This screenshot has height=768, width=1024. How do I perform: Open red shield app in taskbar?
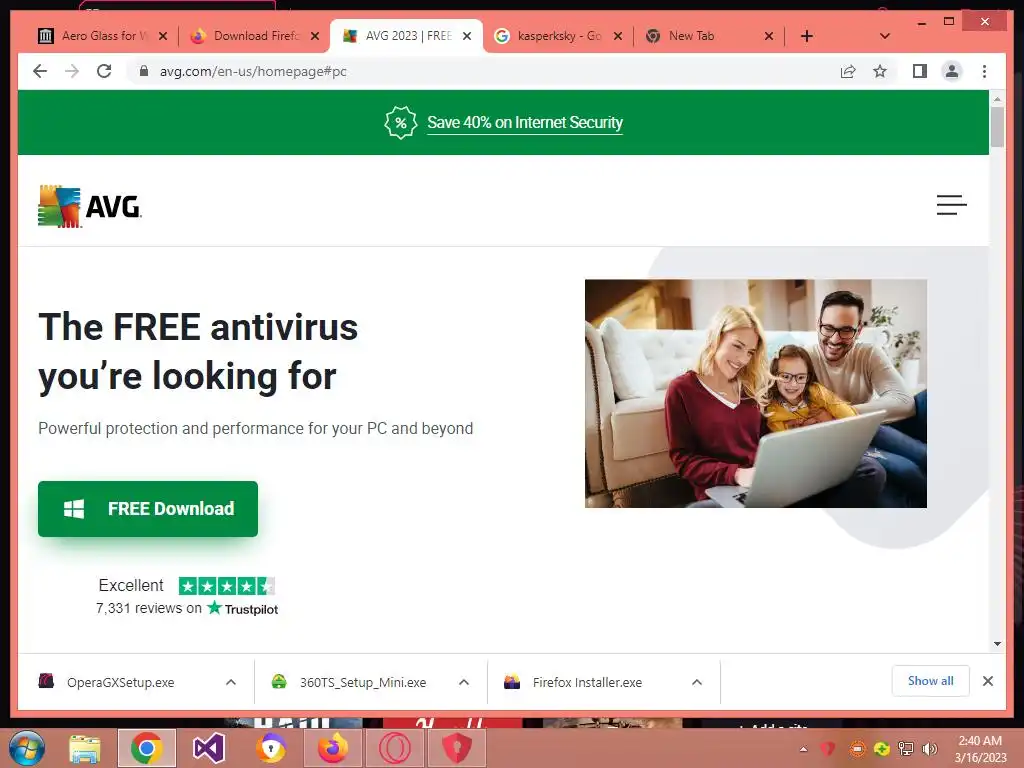pos(456,748)
